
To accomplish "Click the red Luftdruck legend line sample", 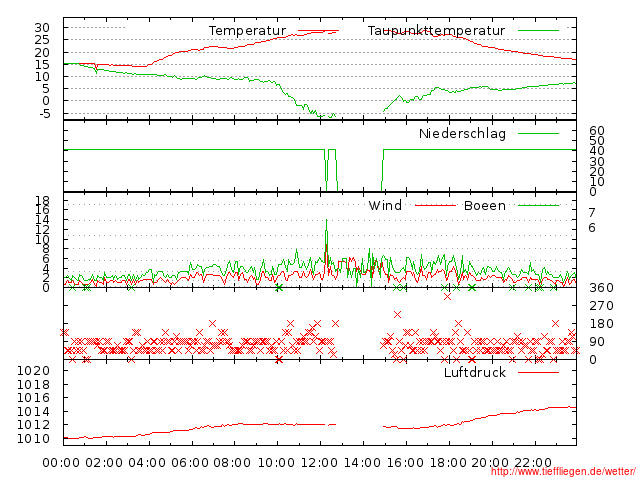I will (x=538, y=372).
